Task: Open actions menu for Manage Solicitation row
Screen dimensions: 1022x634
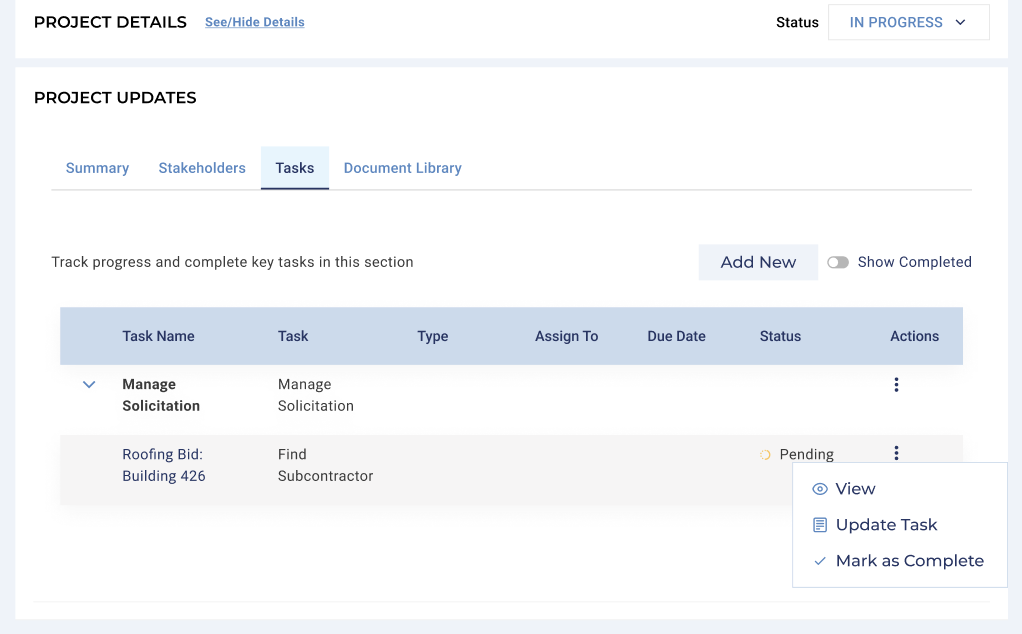Action: pos(896,385)
